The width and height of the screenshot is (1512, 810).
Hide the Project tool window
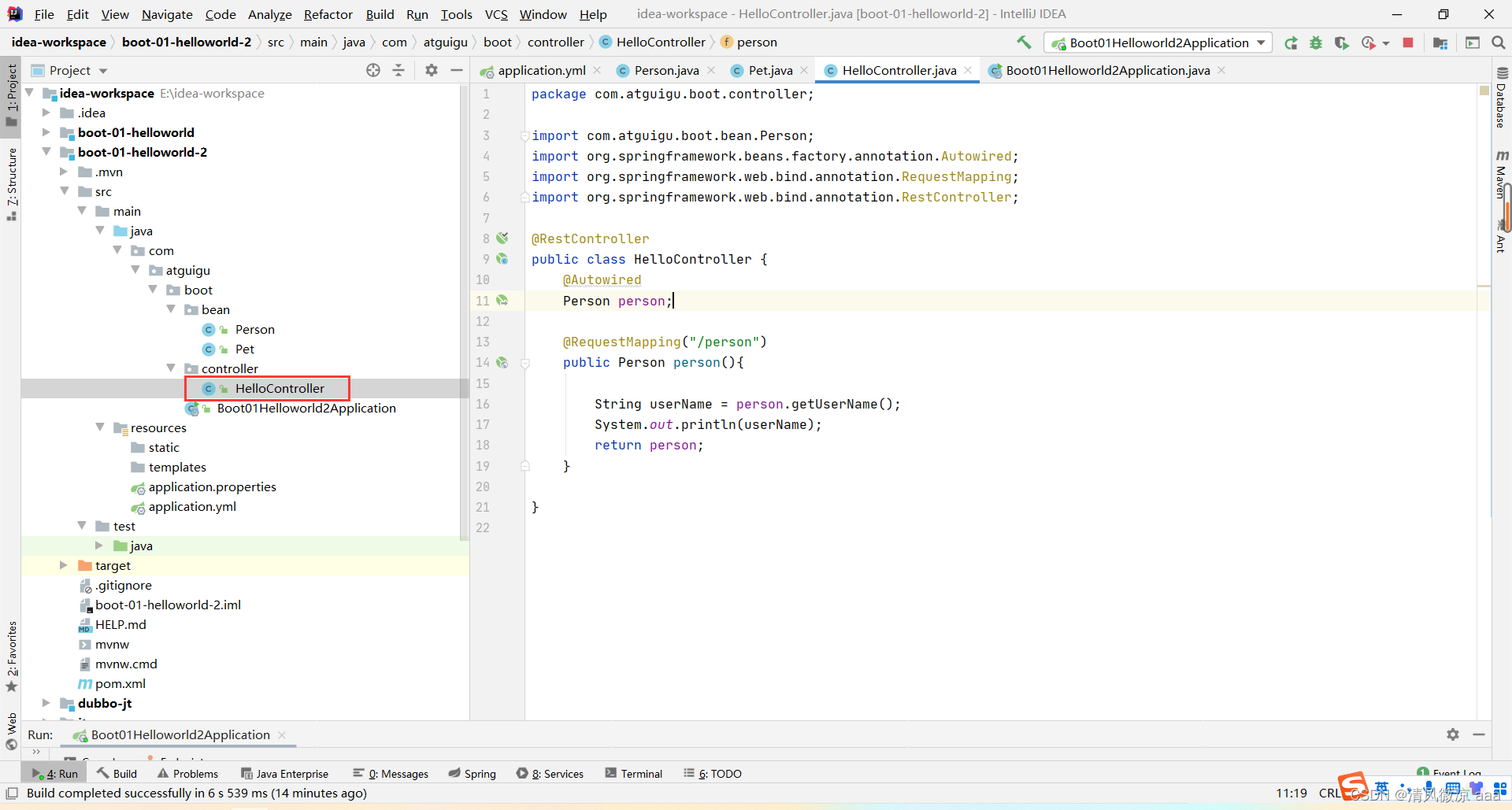[x=457, y=70]
